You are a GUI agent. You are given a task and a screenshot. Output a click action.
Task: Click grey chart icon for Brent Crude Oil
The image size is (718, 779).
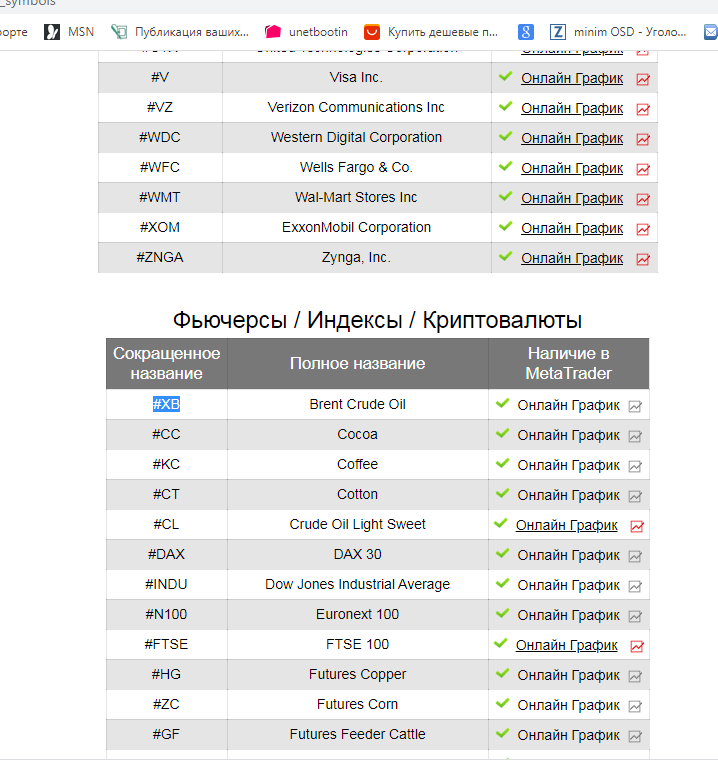[635, 406]
